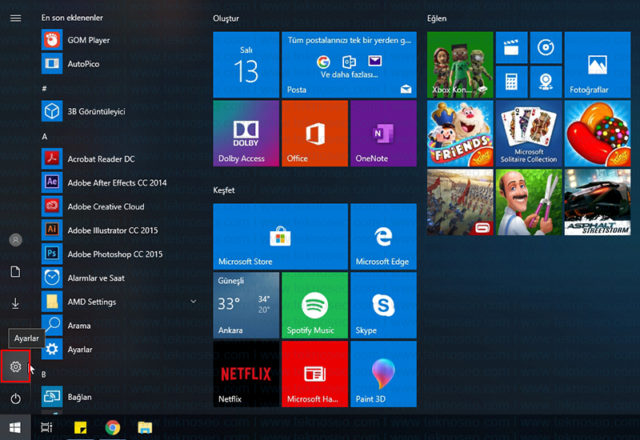
Task: Launch Candy Crush Saga tile
Action: 597,133
